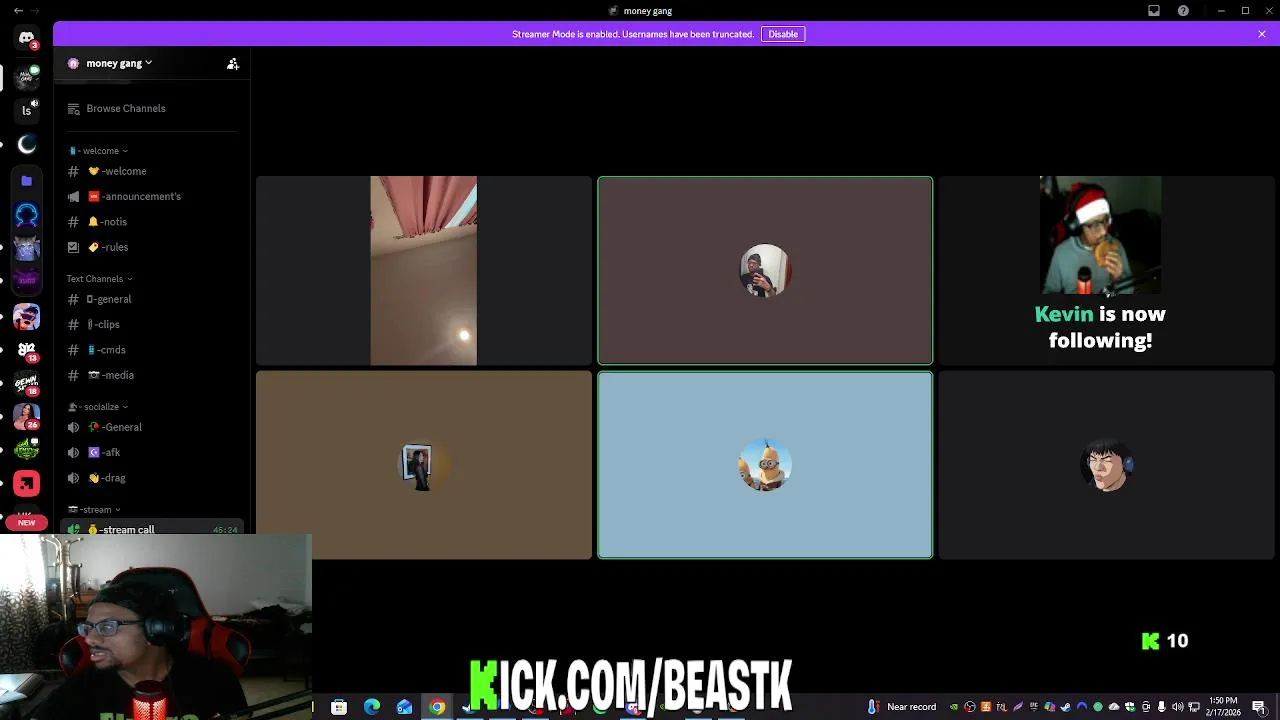Join the -drag voice channel

coord(150,478)
